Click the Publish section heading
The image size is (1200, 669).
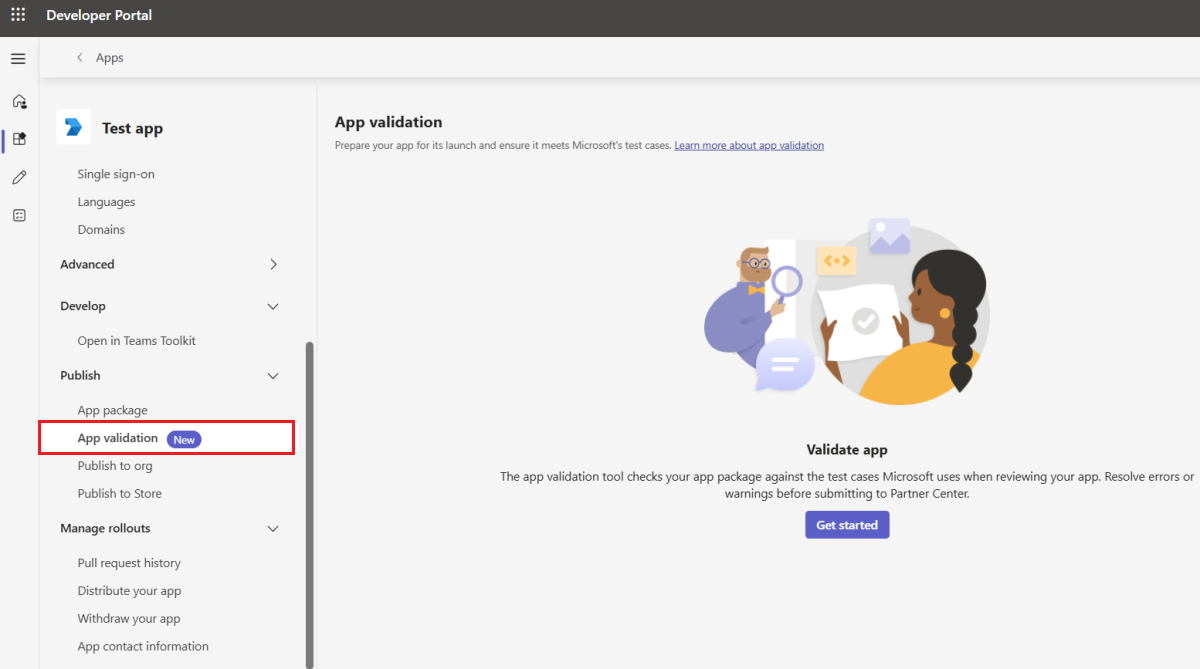click(x=80, y=376)
